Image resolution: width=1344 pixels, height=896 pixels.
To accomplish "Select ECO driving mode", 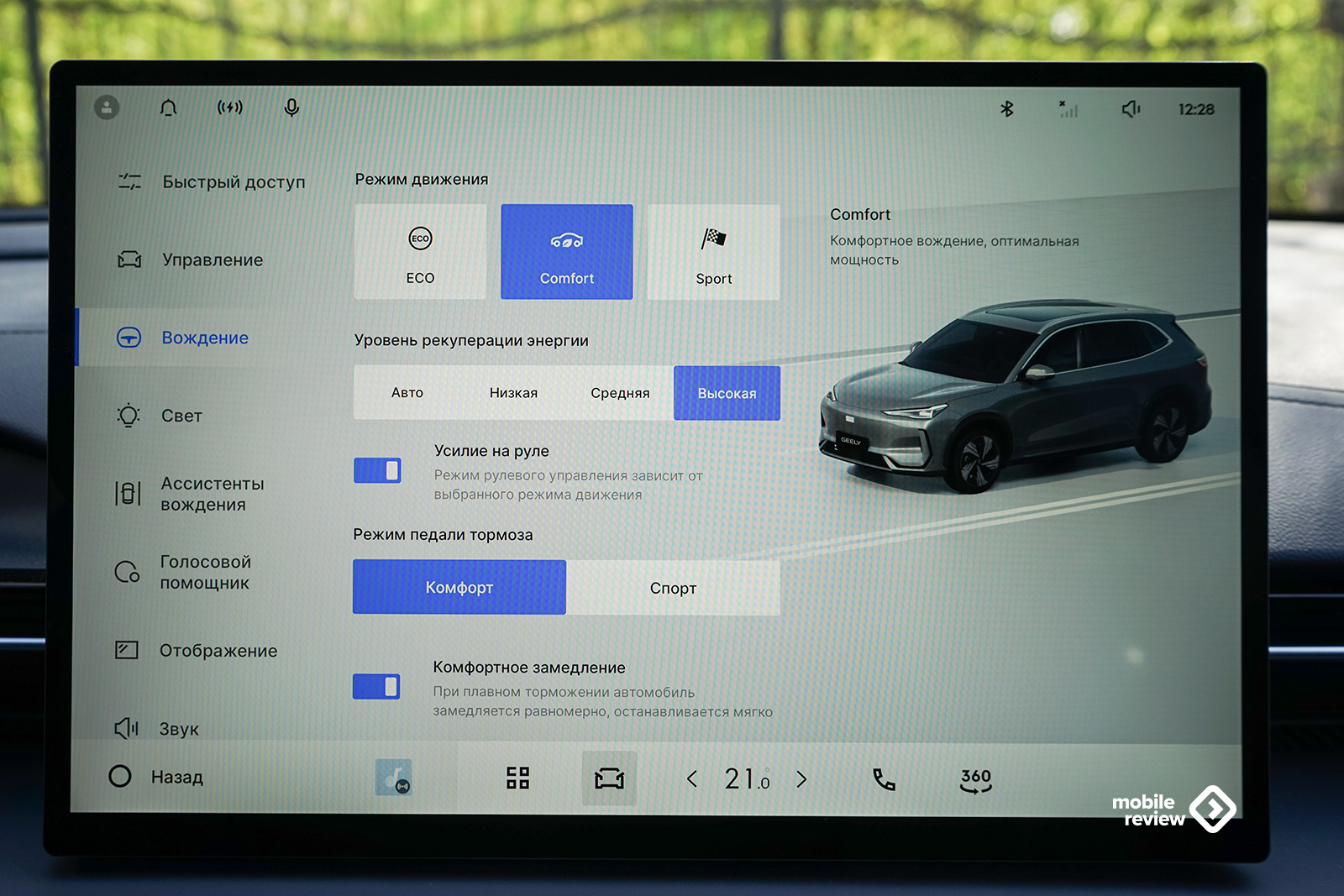I will 420,252.
